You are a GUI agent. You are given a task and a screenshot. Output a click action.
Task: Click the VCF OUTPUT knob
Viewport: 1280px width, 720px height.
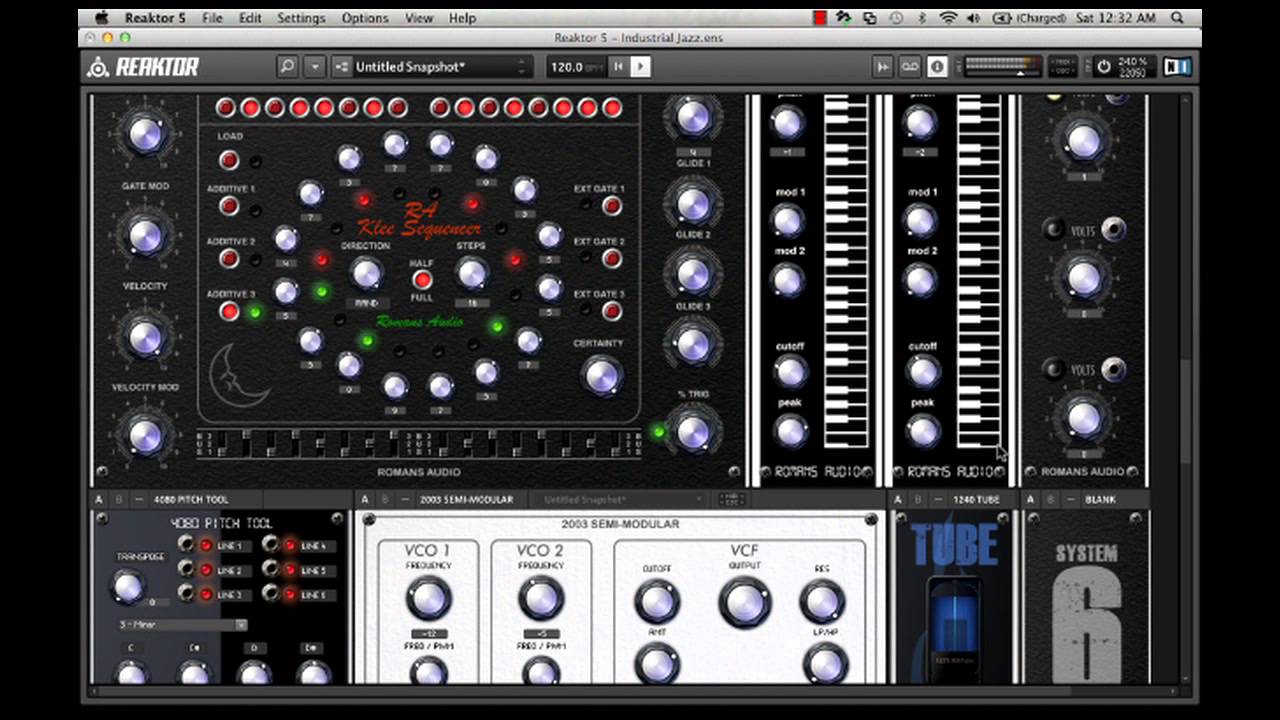coord(745,602)
